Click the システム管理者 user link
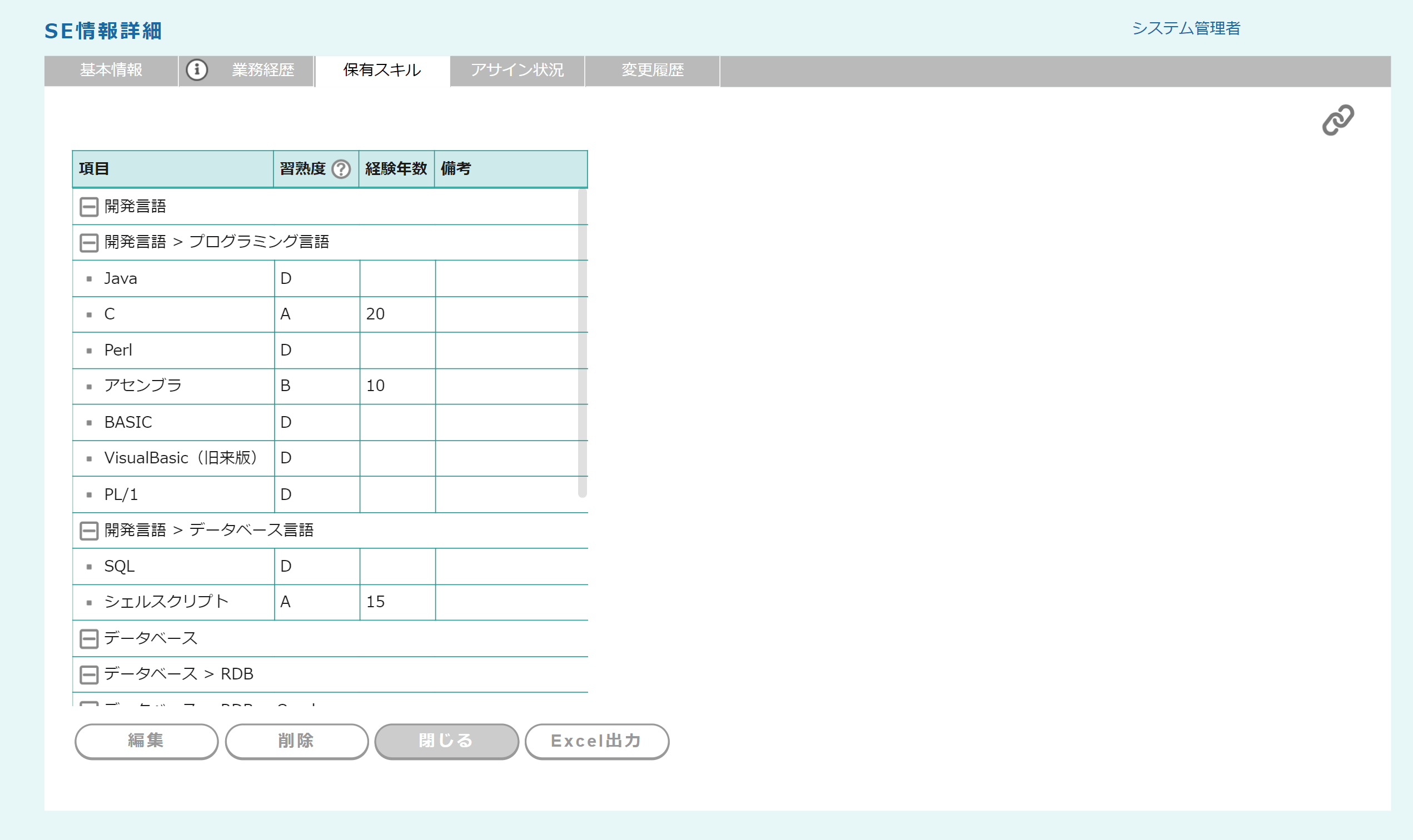 (1185, 28)
